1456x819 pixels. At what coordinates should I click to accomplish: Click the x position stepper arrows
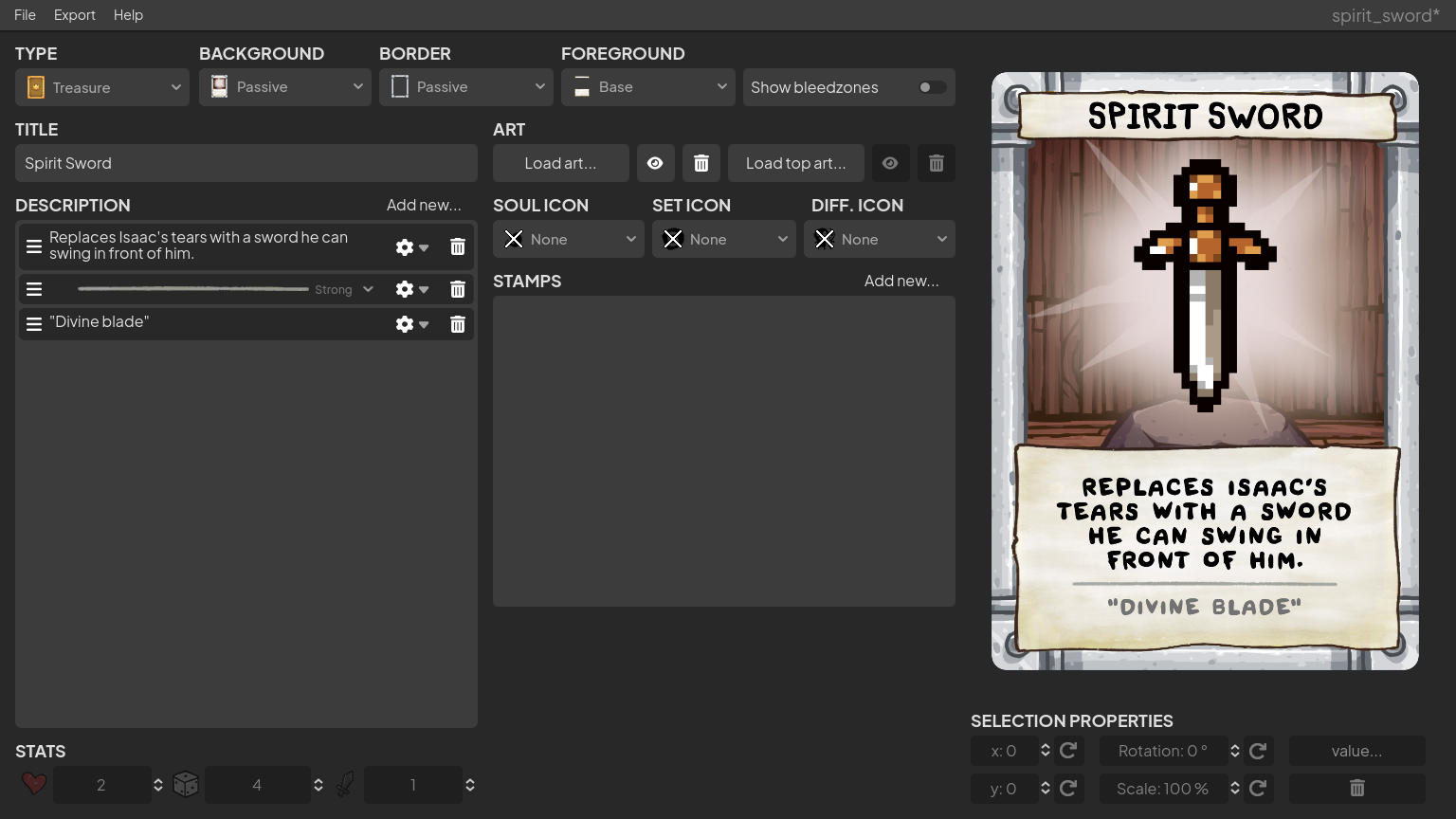[x=1046, y=751]
